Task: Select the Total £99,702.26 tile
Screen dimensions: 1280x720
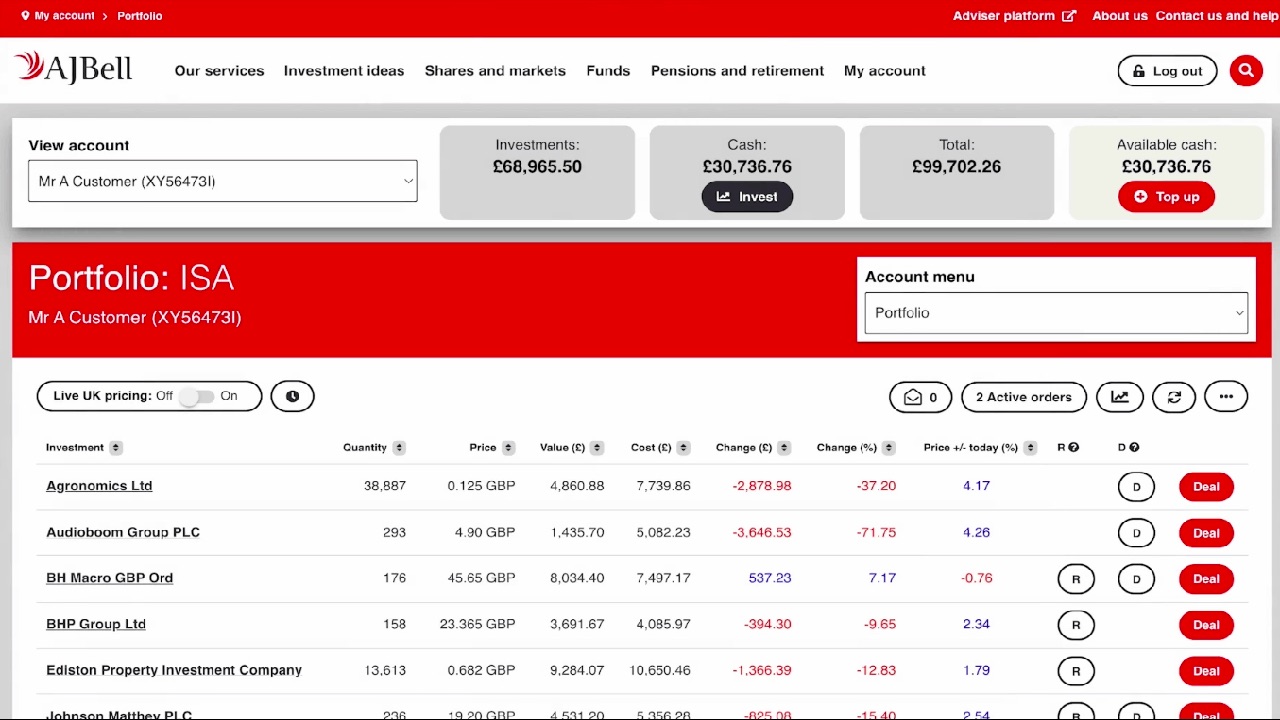Action: pos(956,173)
